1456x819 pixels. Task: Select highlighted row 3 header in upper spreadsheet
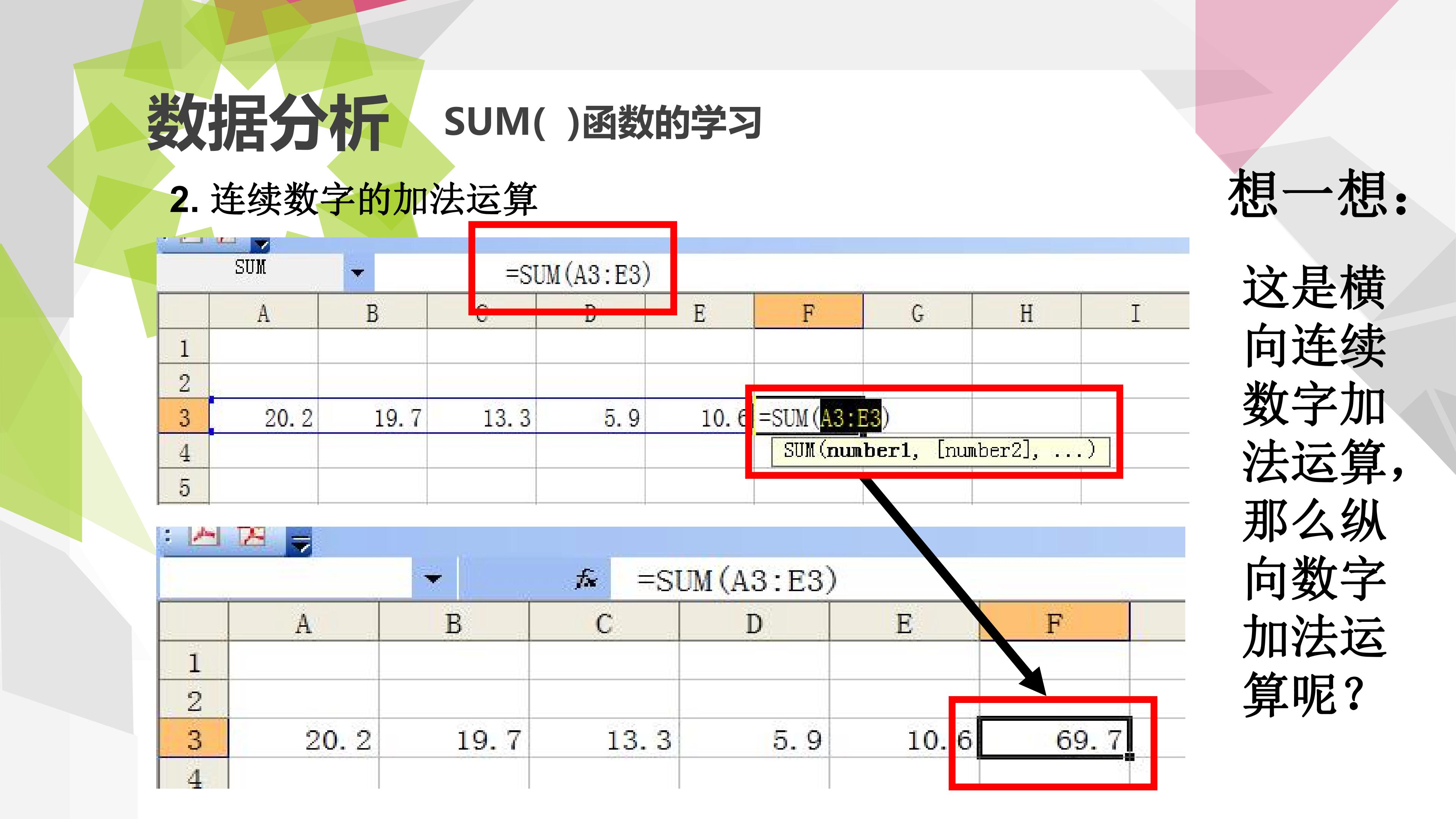[x=184, y=417]
